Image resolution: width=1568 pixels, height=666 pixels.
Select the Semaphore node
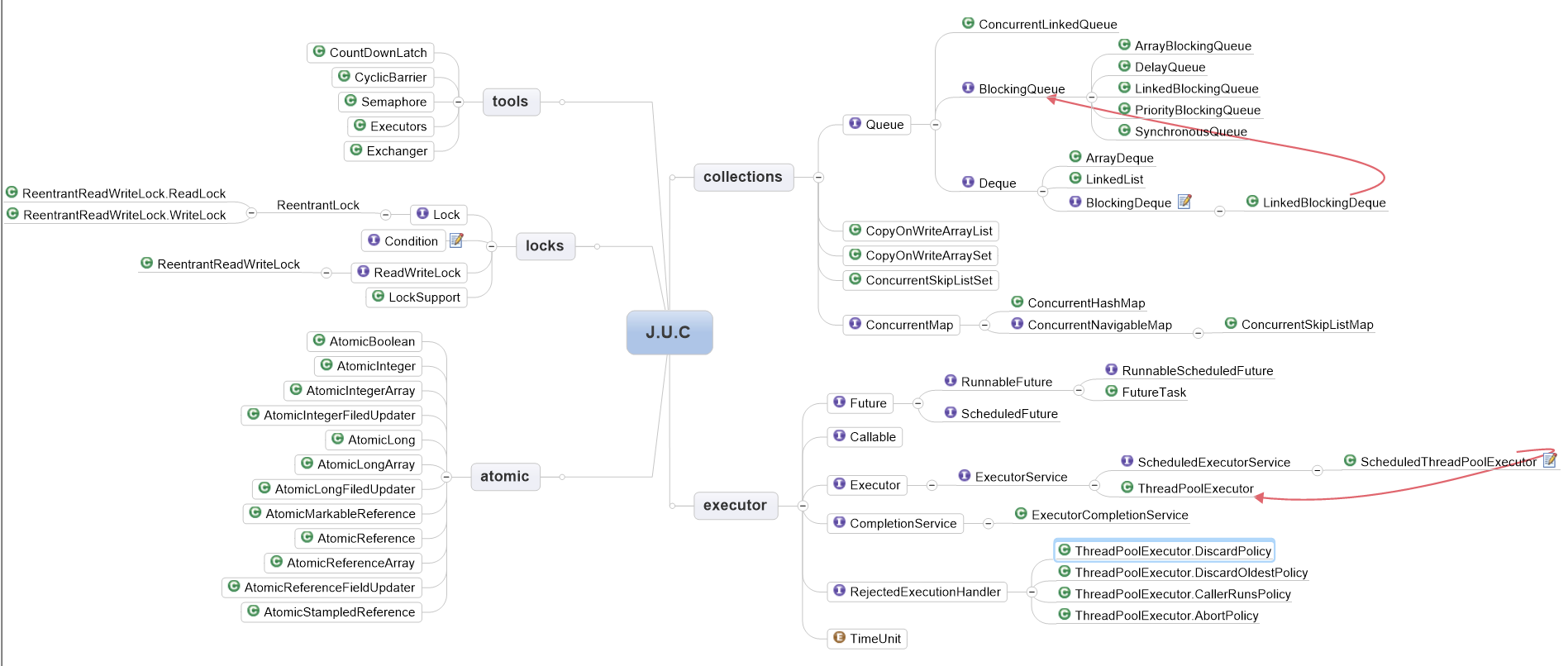[386, 102]
